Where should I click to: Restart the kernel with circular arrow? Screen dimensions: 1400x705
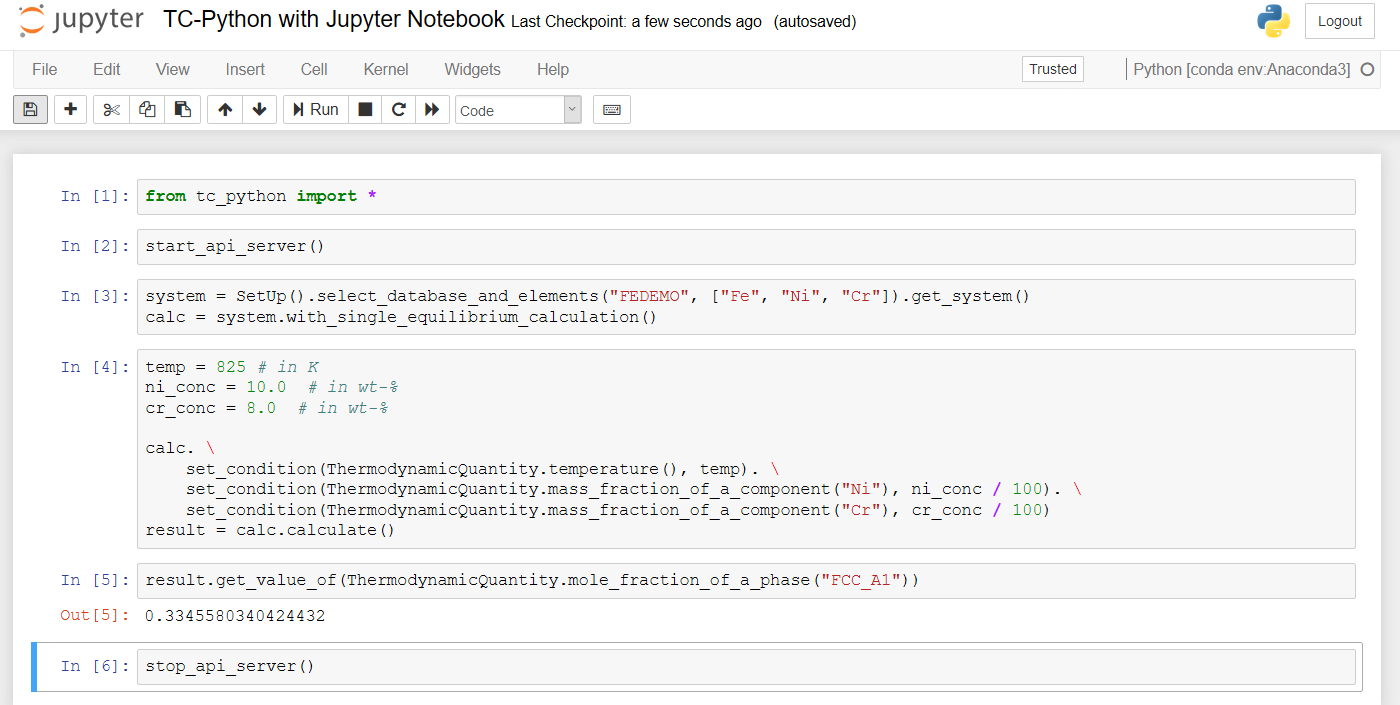398,109
